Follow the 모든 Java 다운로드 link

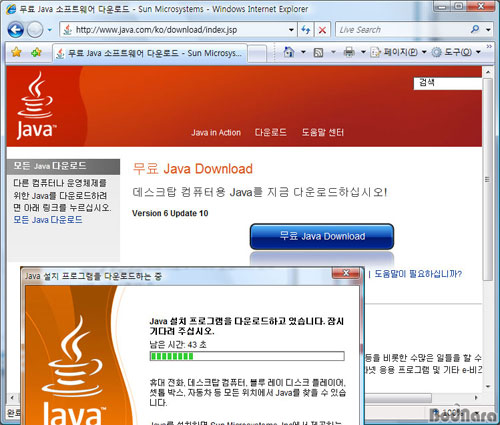click(48, 220)
